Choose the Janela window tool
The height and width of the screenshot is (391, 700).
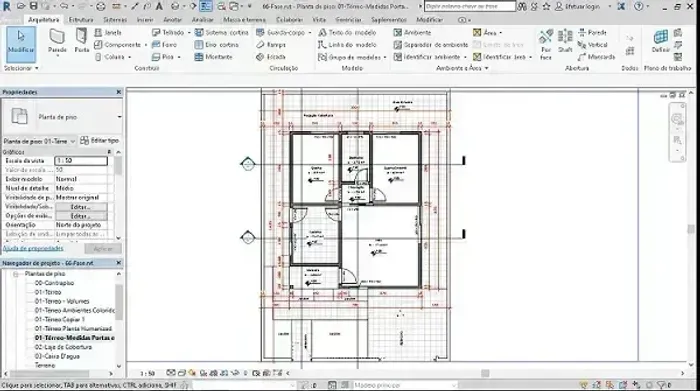click(108, 33)
